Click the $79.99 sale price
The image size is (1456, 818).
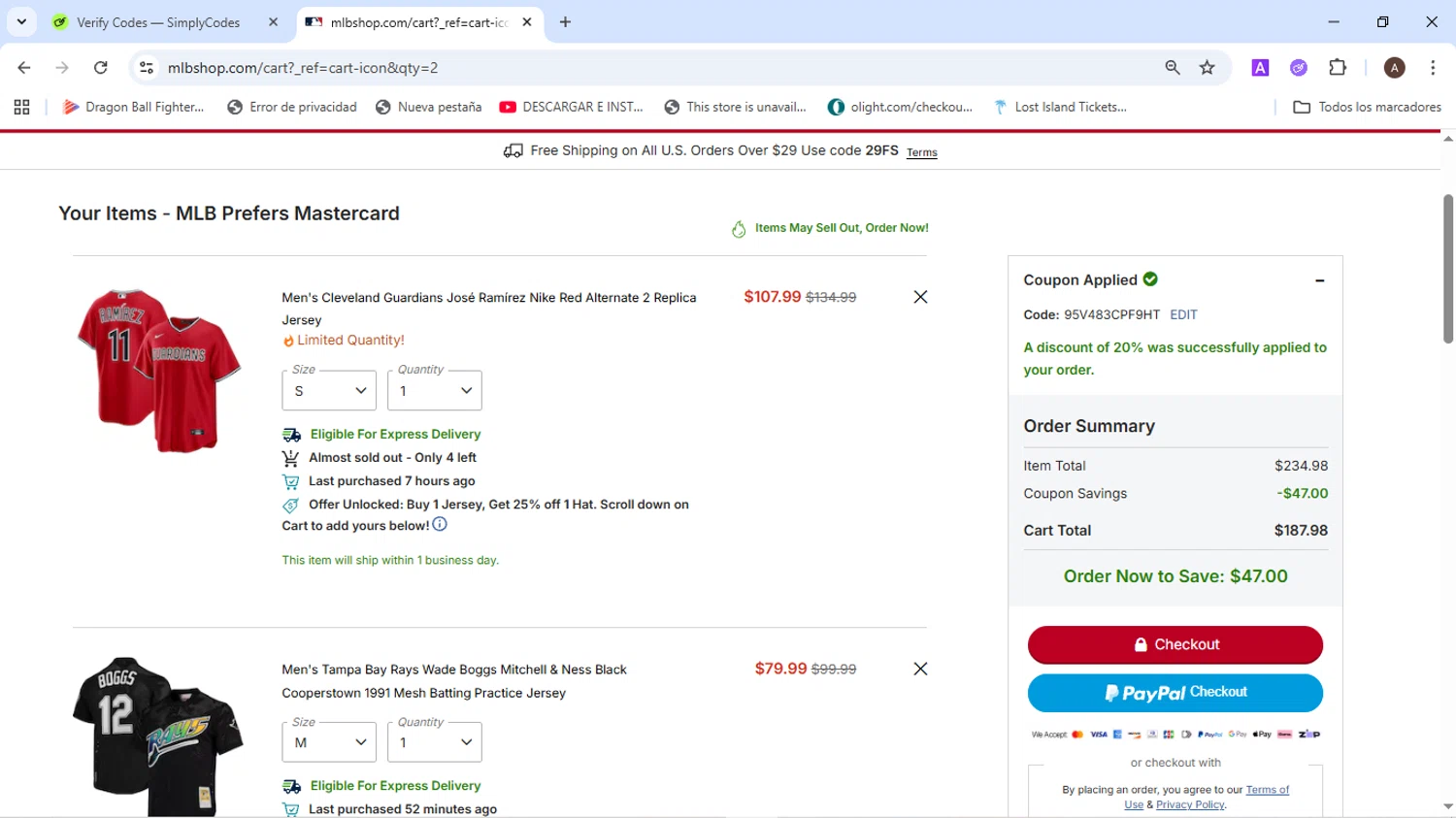point(780,669)
